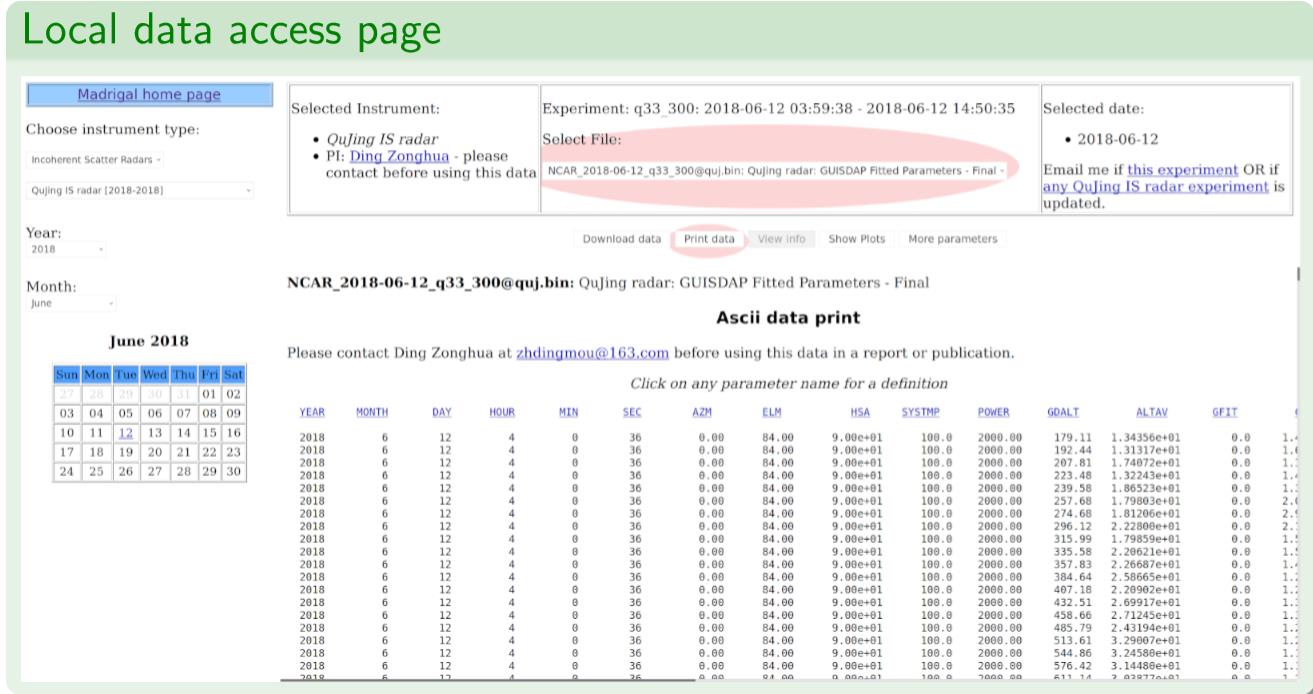Select June 12 in the calendar
Viewport: 1313px width, 694px height.
tap(126, 433)
